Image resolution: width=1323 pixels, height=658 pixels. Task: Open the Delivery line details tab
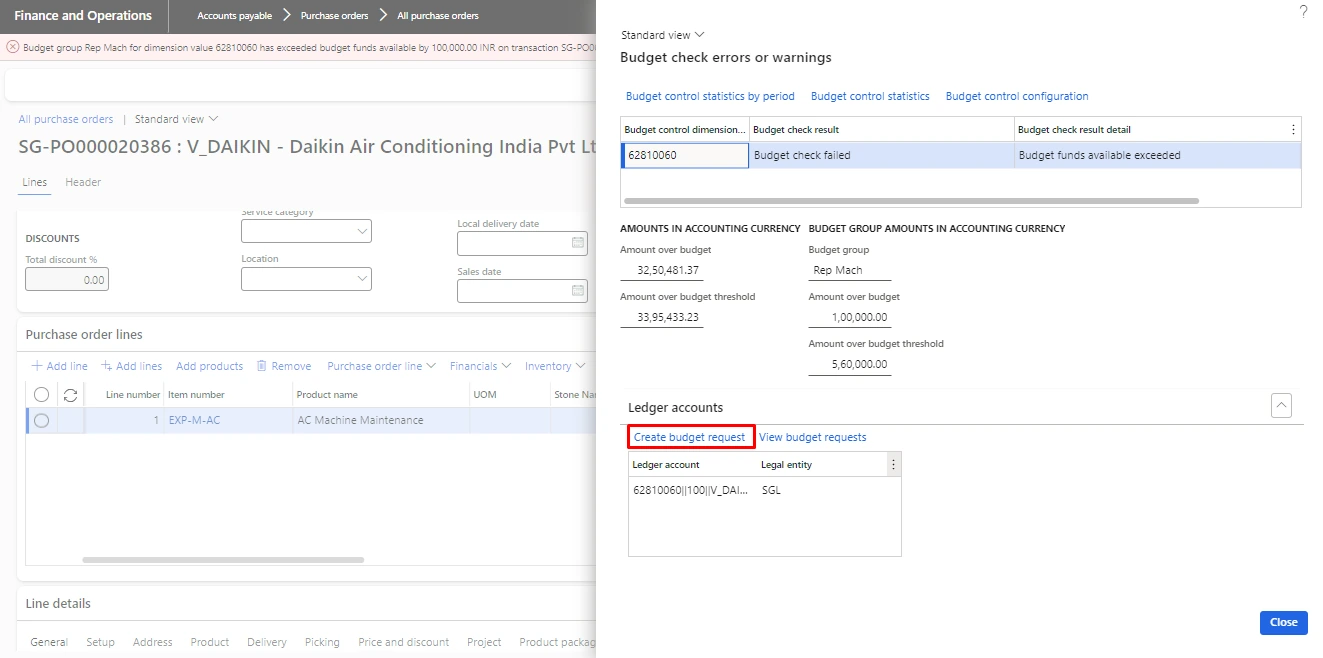267,642
